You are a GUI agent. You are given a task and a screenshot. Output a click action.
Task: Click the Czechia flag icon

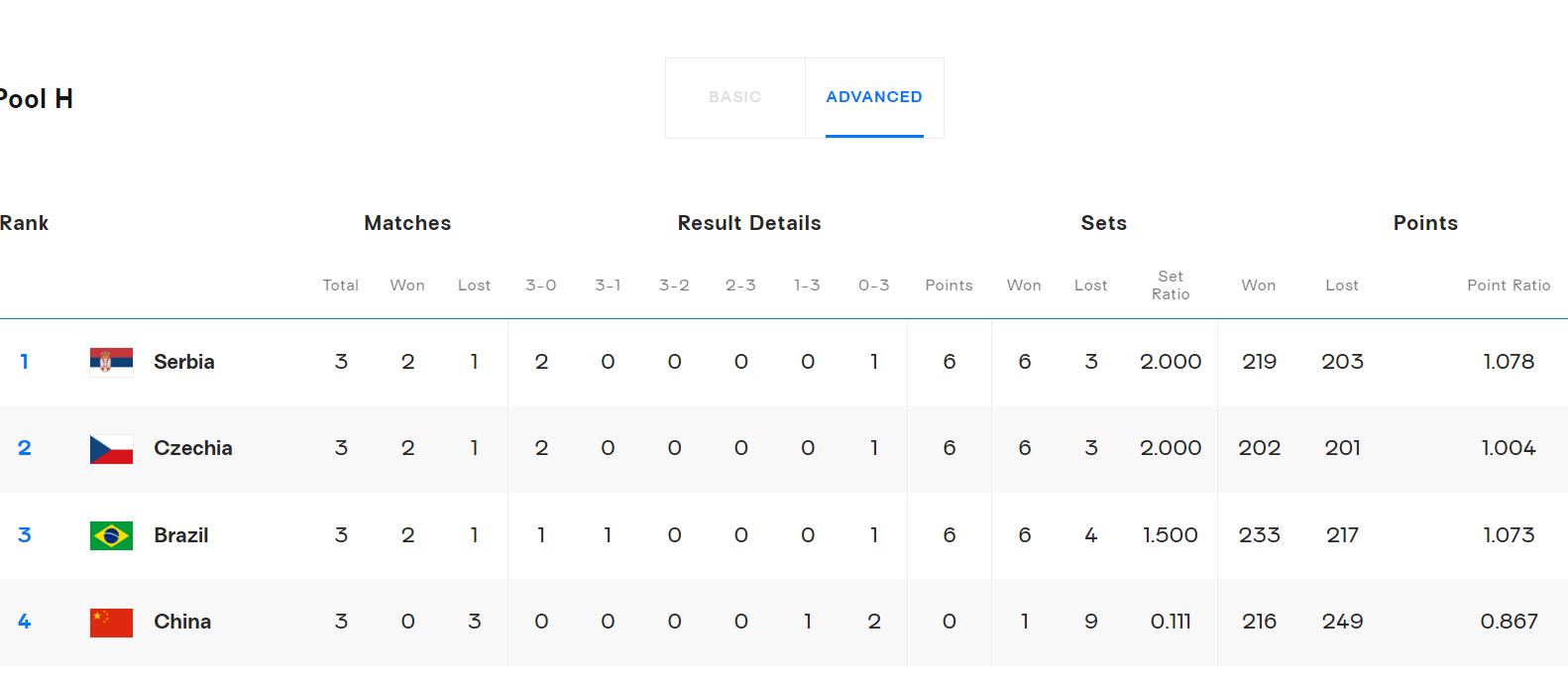(111, 449)
